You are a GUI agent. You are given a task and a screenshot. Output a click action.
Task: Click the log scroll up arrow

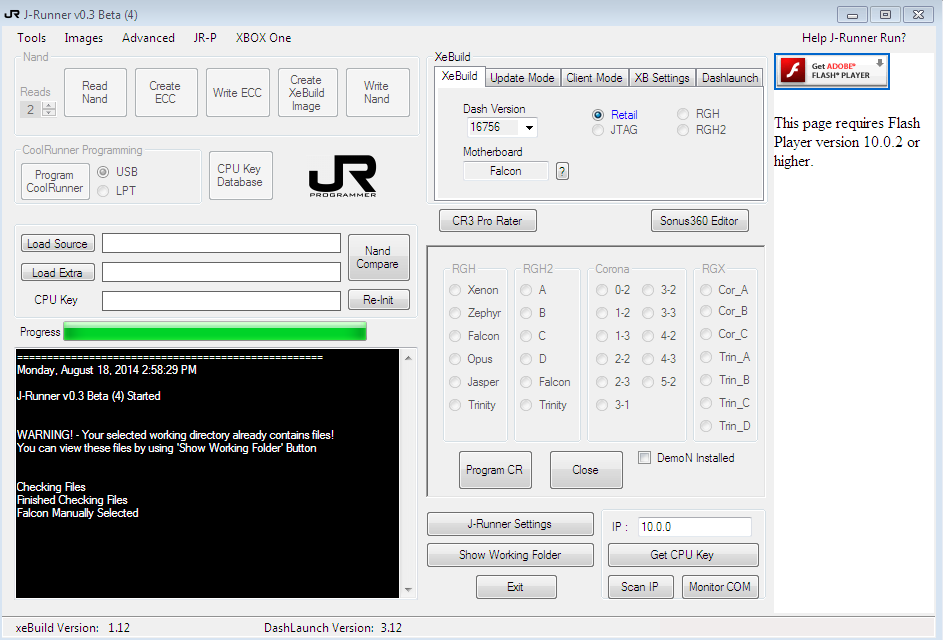pyautogui.click(x=408, y=358)
